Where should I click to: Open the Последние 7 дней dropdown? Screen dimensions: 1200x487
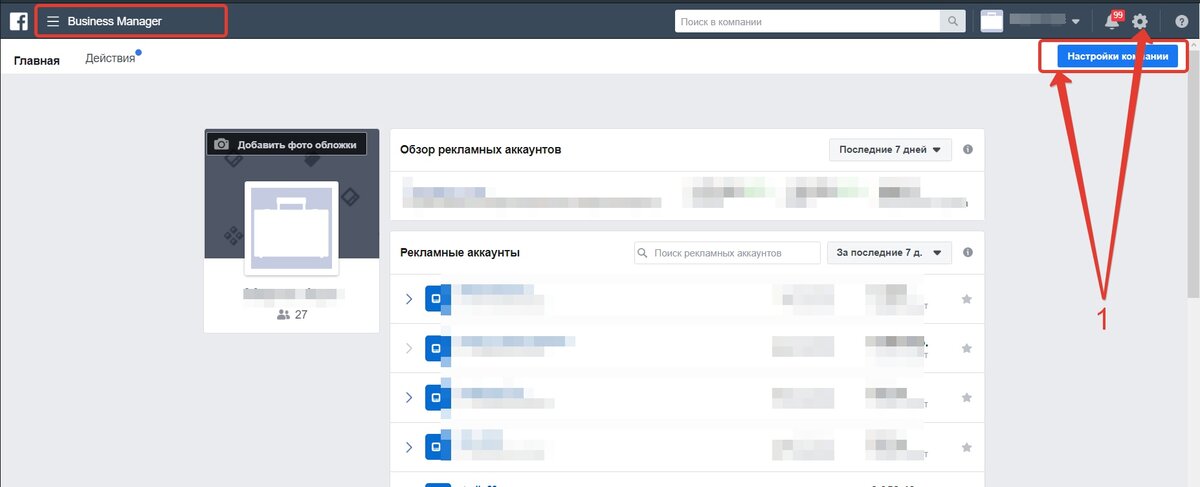coord(890,150)
